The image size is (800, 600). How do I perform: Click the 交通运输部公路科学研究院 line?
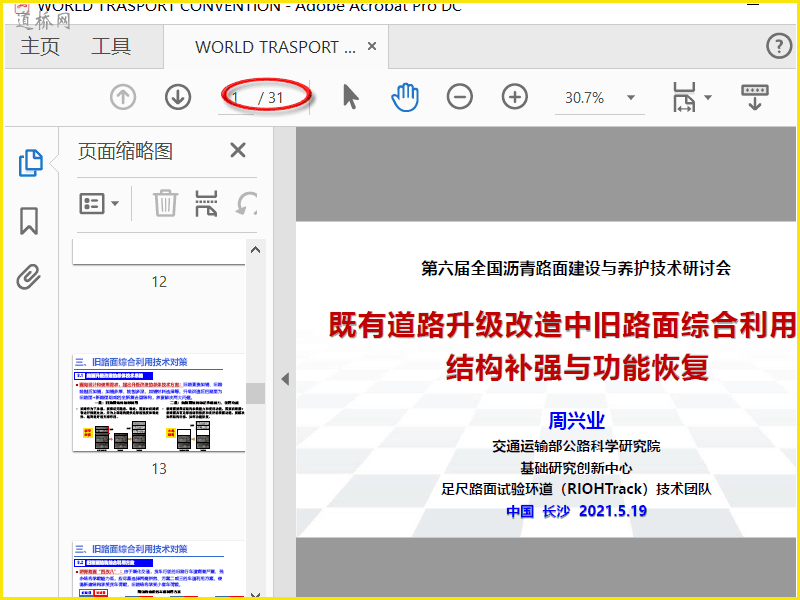point(576,446)
